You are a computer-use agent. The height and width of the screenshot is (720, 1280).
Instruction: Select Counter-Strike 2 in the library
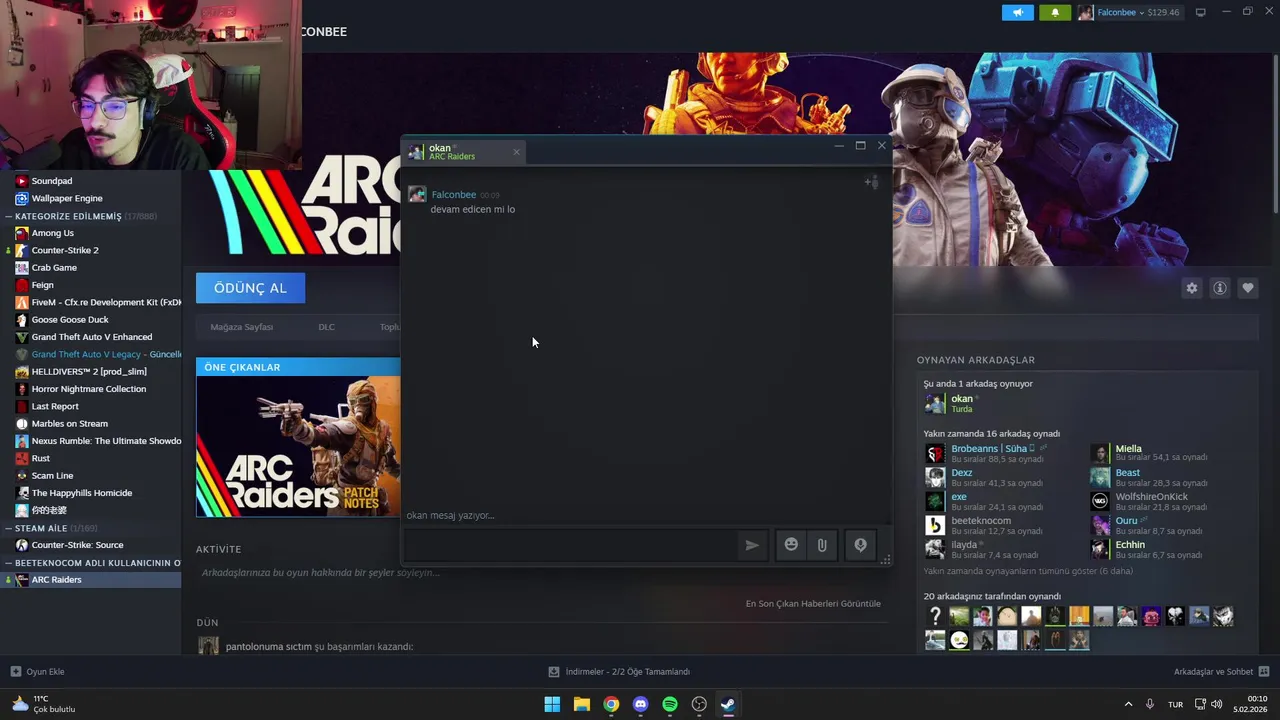pos(65,250)
